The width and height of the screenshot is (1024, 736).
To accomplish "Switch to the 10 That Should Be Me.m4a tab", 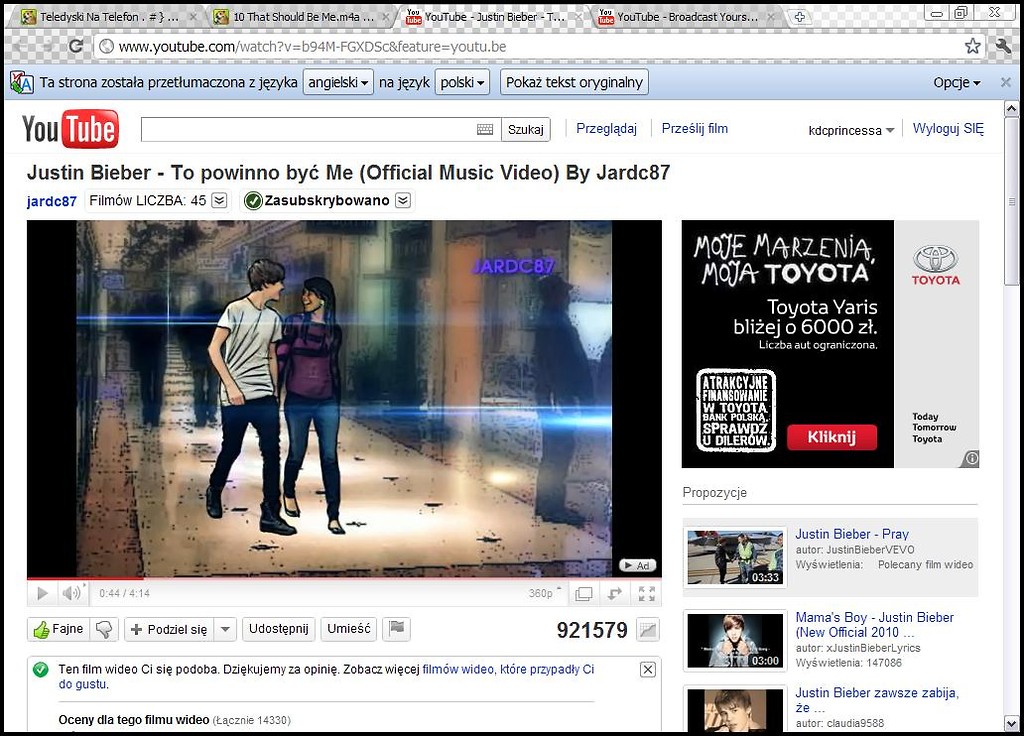I will click(302, 17).
